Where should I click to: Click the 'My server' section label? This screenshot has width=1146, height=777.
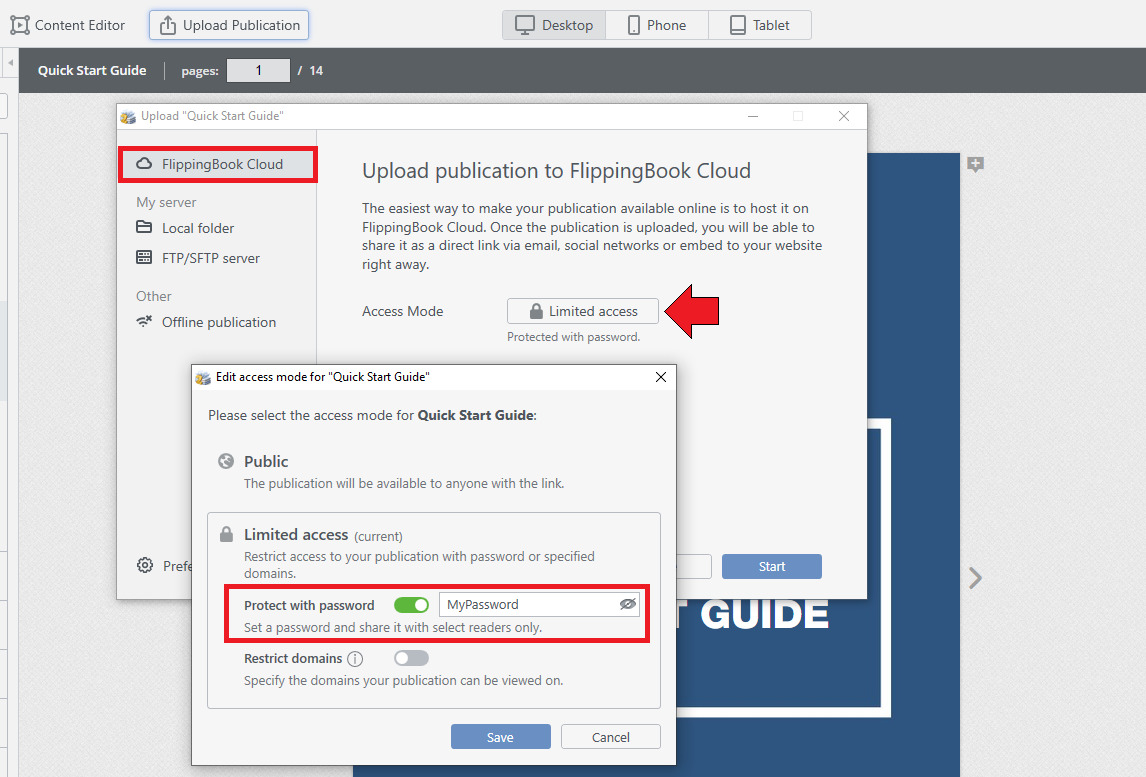[166, 202]
